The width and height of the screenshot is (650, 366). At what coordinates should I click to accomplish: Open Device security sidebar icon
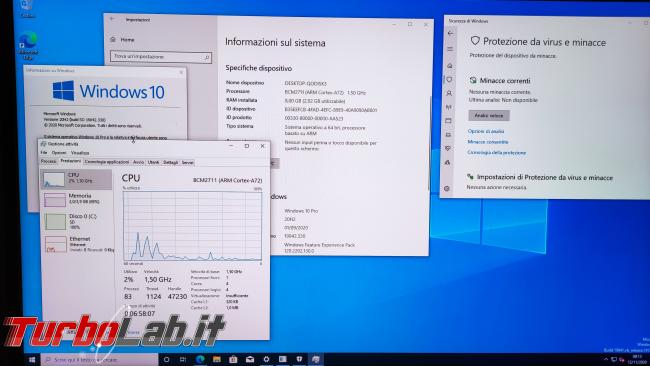coord(448,135)
